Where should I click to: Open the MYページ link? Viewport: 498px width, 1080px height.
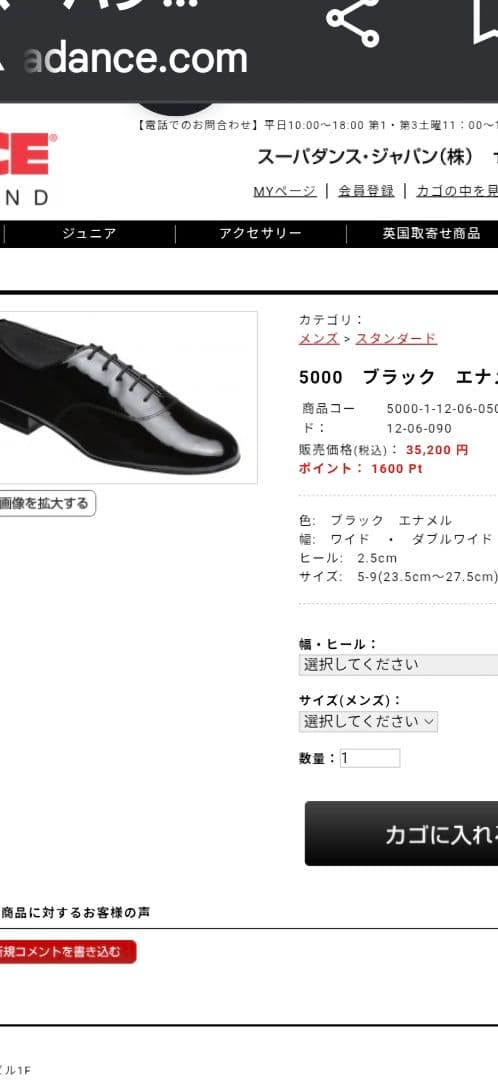pos(285,191)
